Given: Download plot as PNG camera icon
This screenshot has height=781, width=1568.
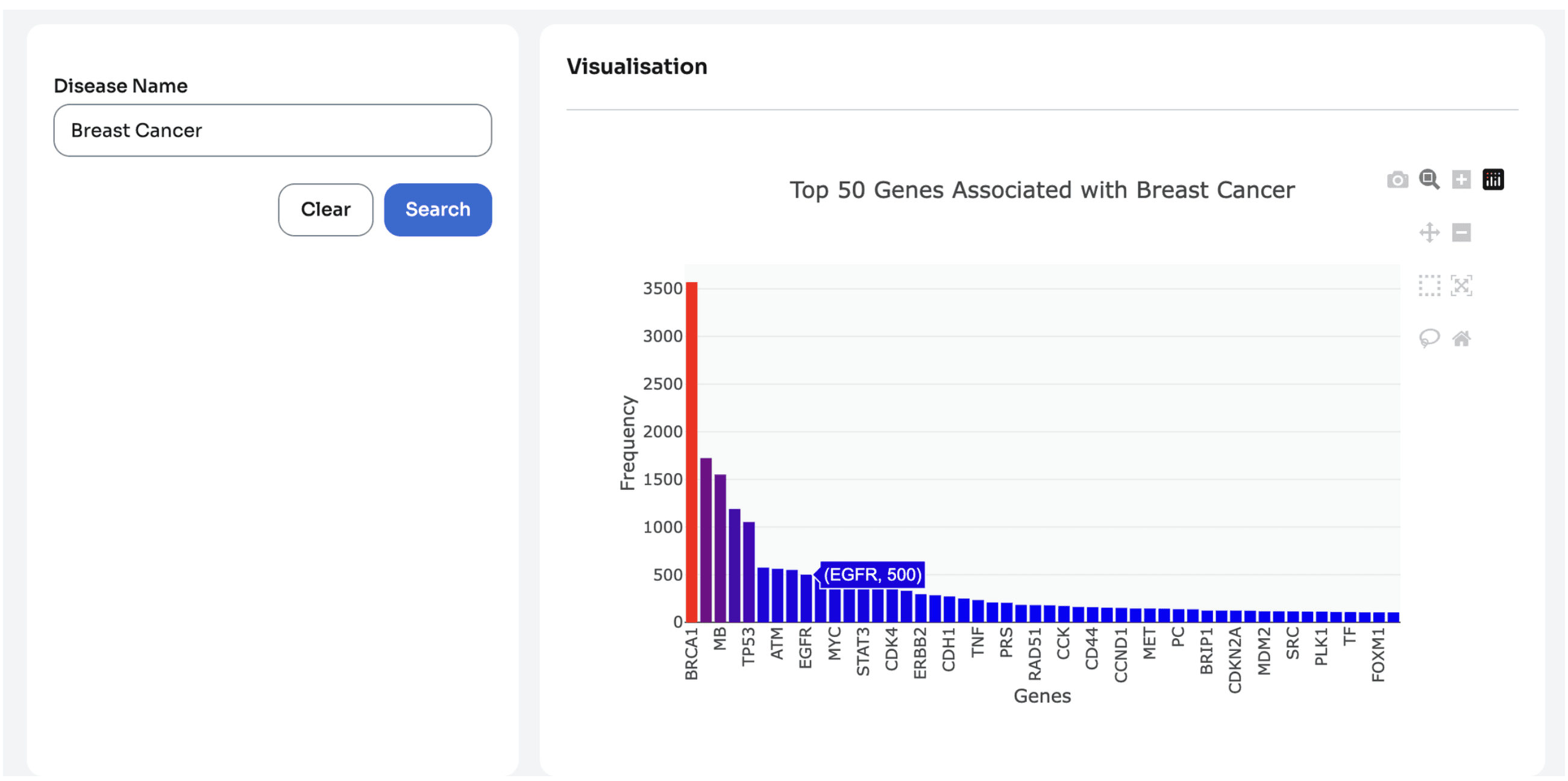Looking at the screenshot, I should (1397, 180).
